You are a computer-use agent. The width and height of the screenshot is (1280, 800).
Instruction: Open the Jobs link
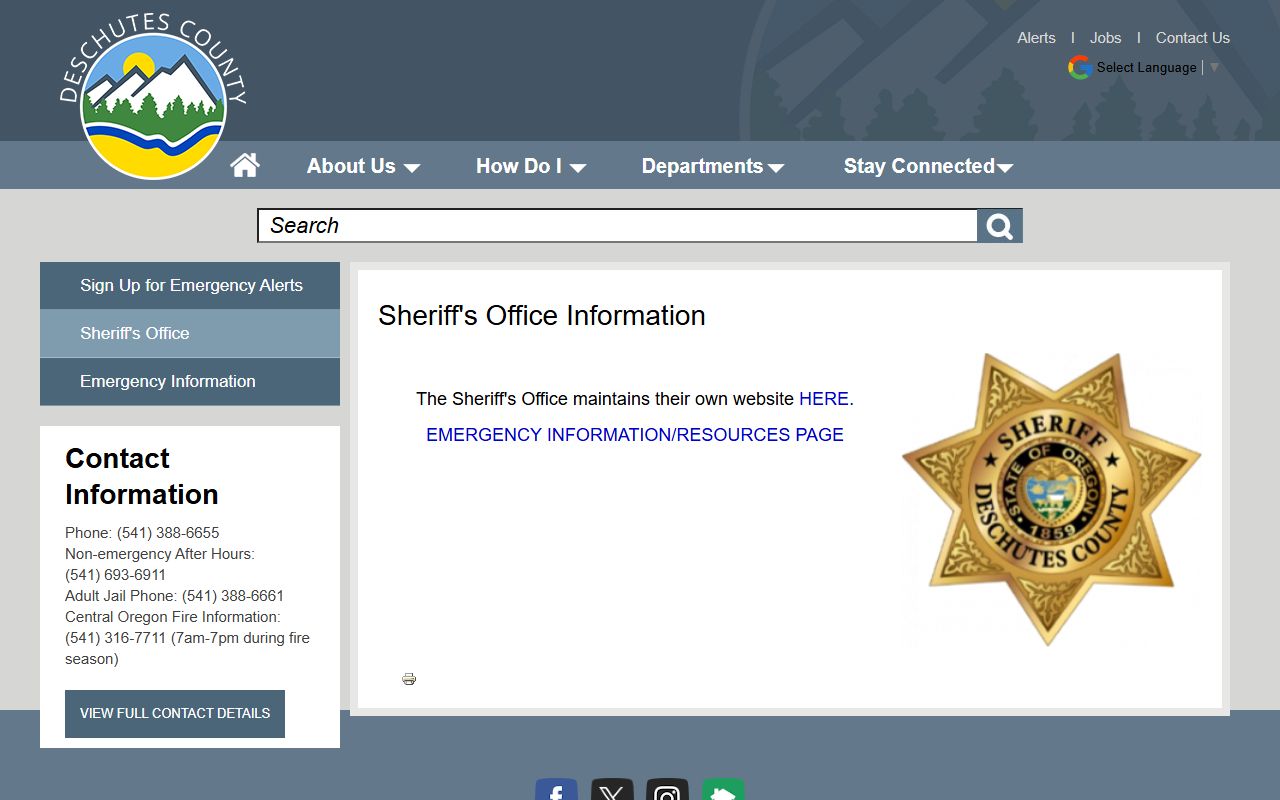[1105, 38]
